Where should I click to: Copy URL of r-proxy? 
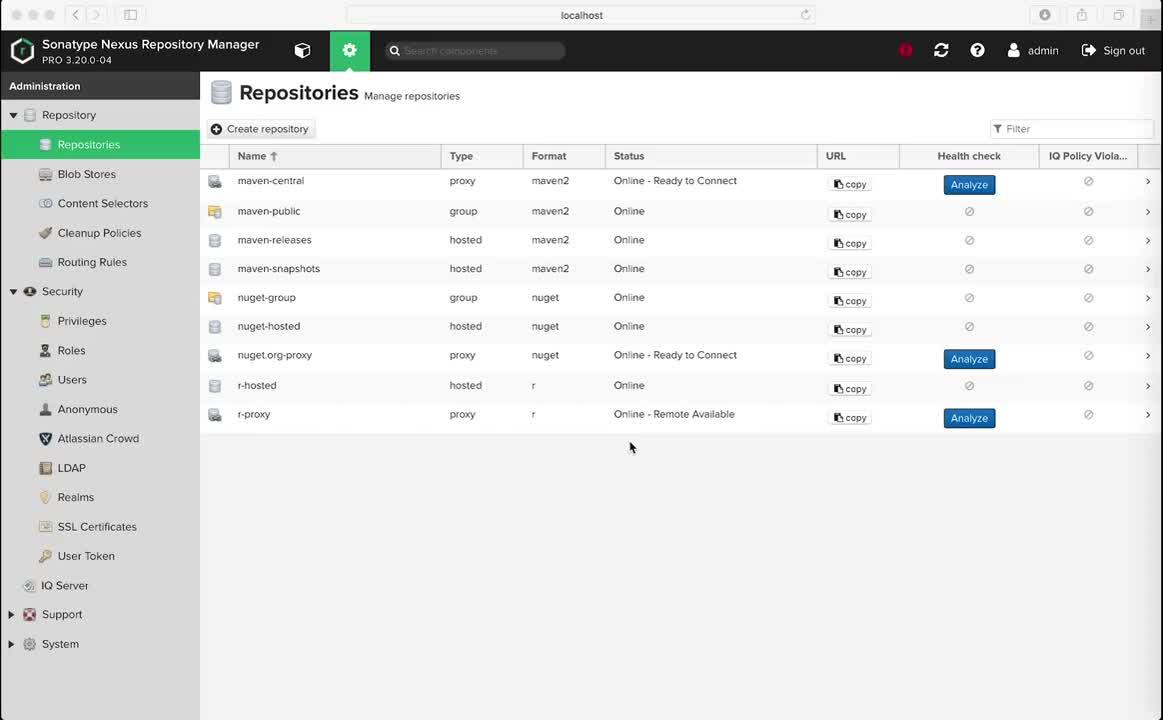point(850,417)
